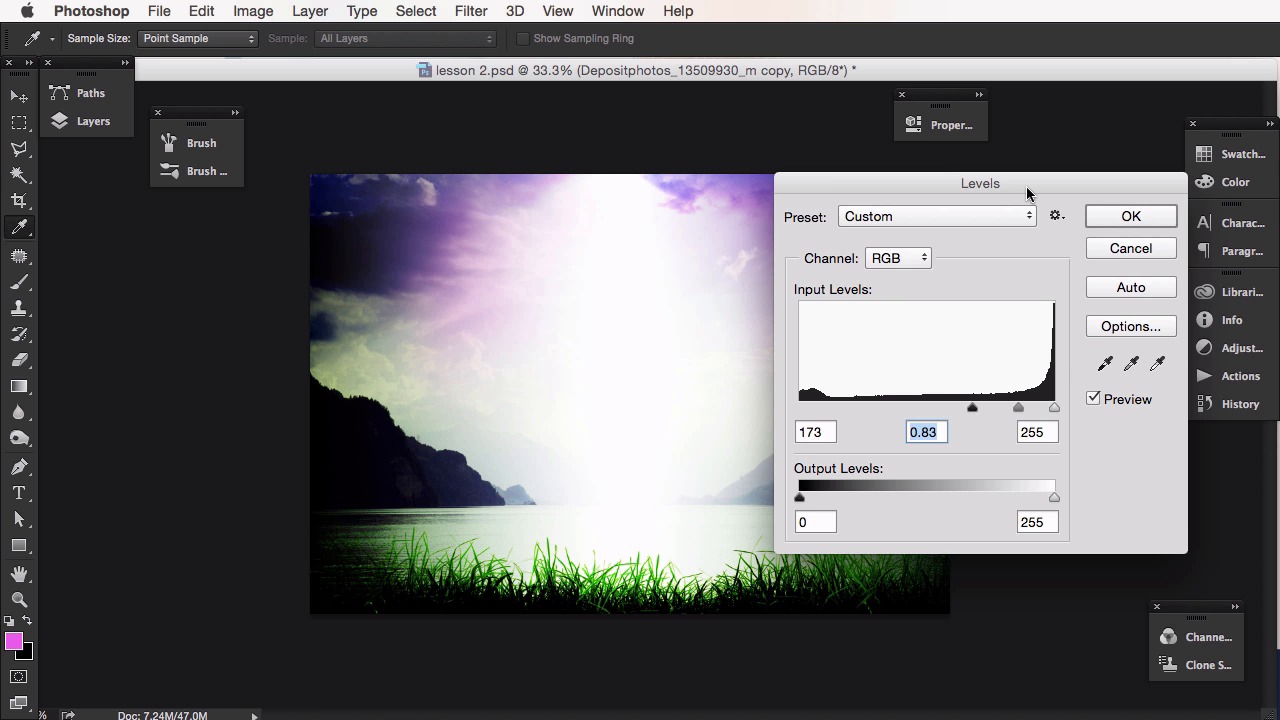Select the Eraser tool
1280x720 pixels.
tap(19, 360)
